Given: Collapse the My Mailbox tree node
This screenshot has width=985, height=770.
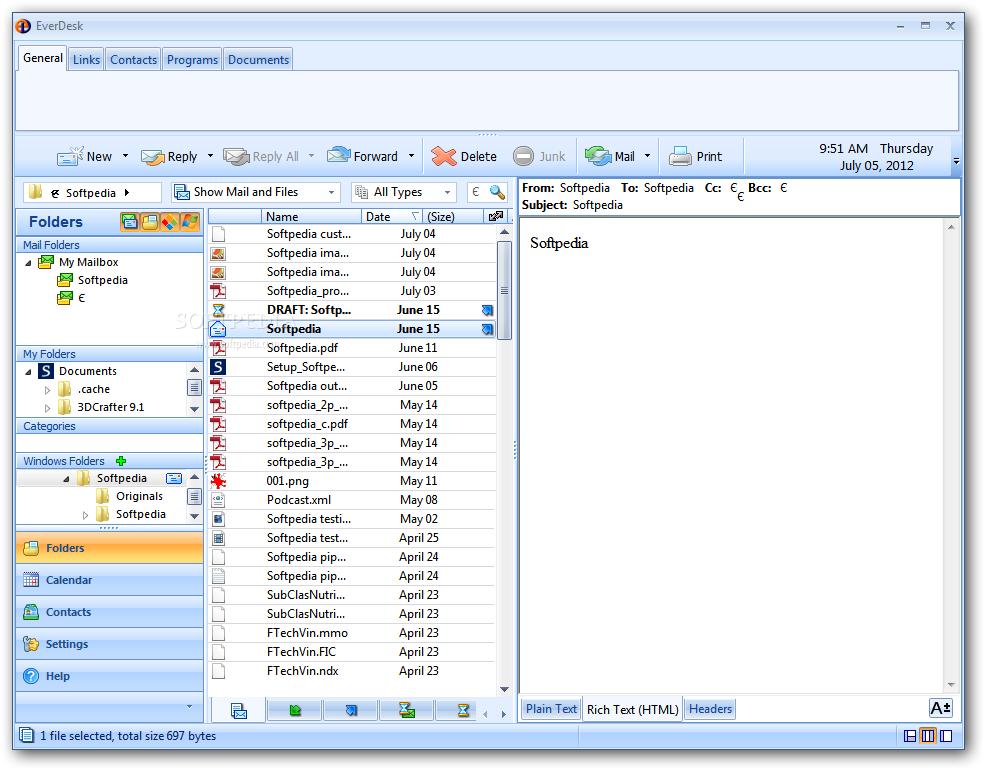Looking at the screenshot, I should [x=28, y=263].
